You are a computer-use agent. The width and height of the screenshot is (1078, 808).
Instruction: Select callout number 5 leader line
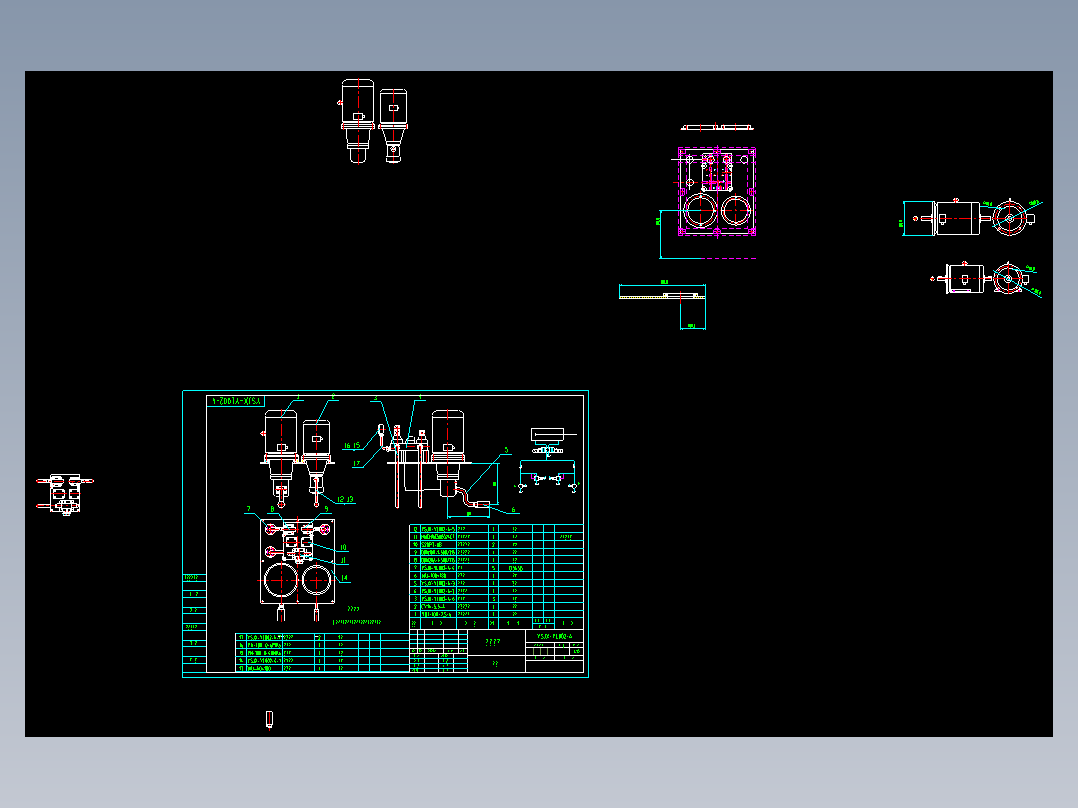tap(507, 449)
